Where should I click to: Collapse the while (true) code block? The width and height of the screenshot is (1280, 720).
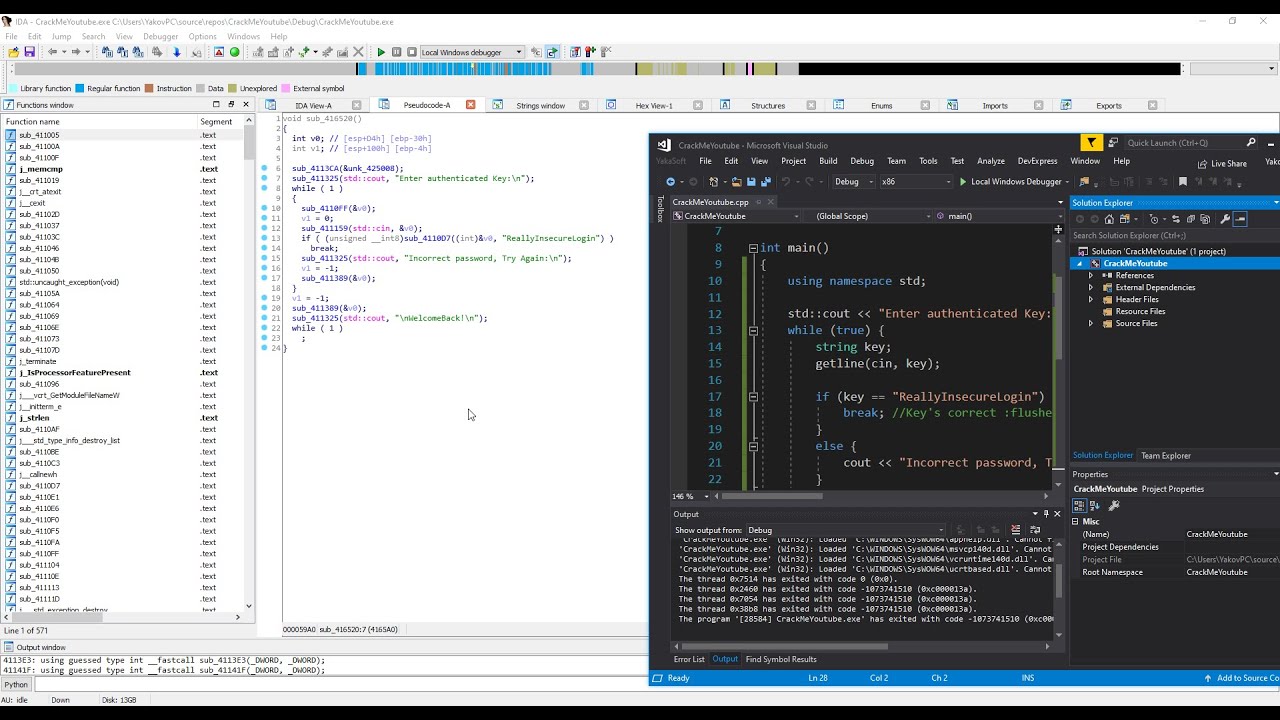pyautogui.click(x=752, y=330)
